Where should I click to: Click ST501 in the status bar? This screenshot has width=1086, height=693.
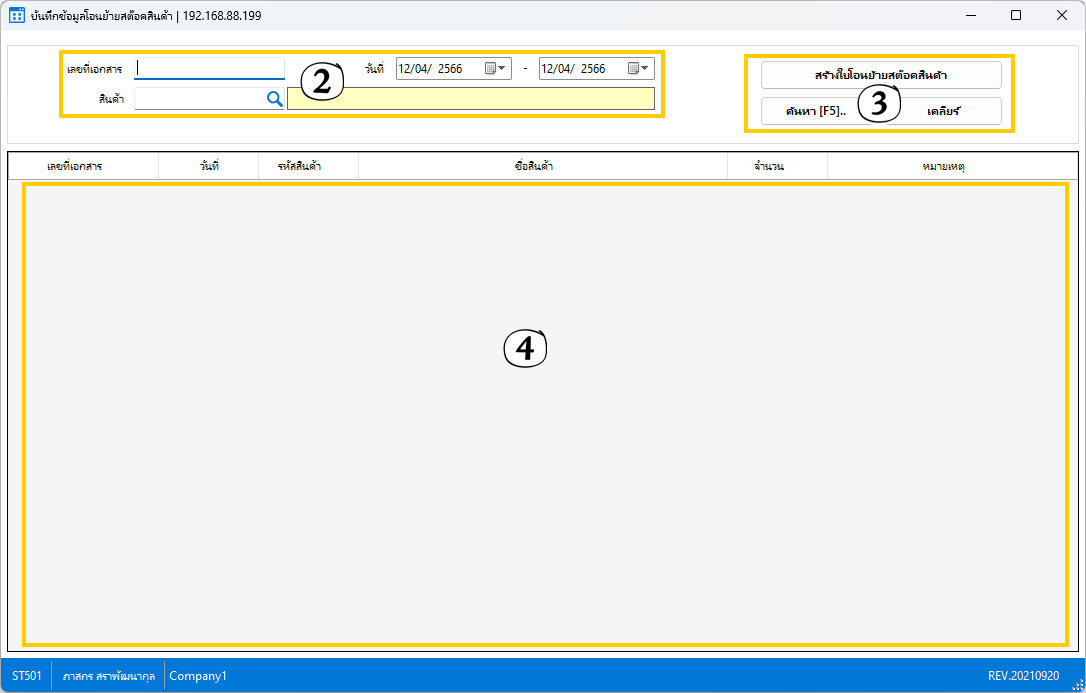27,676
